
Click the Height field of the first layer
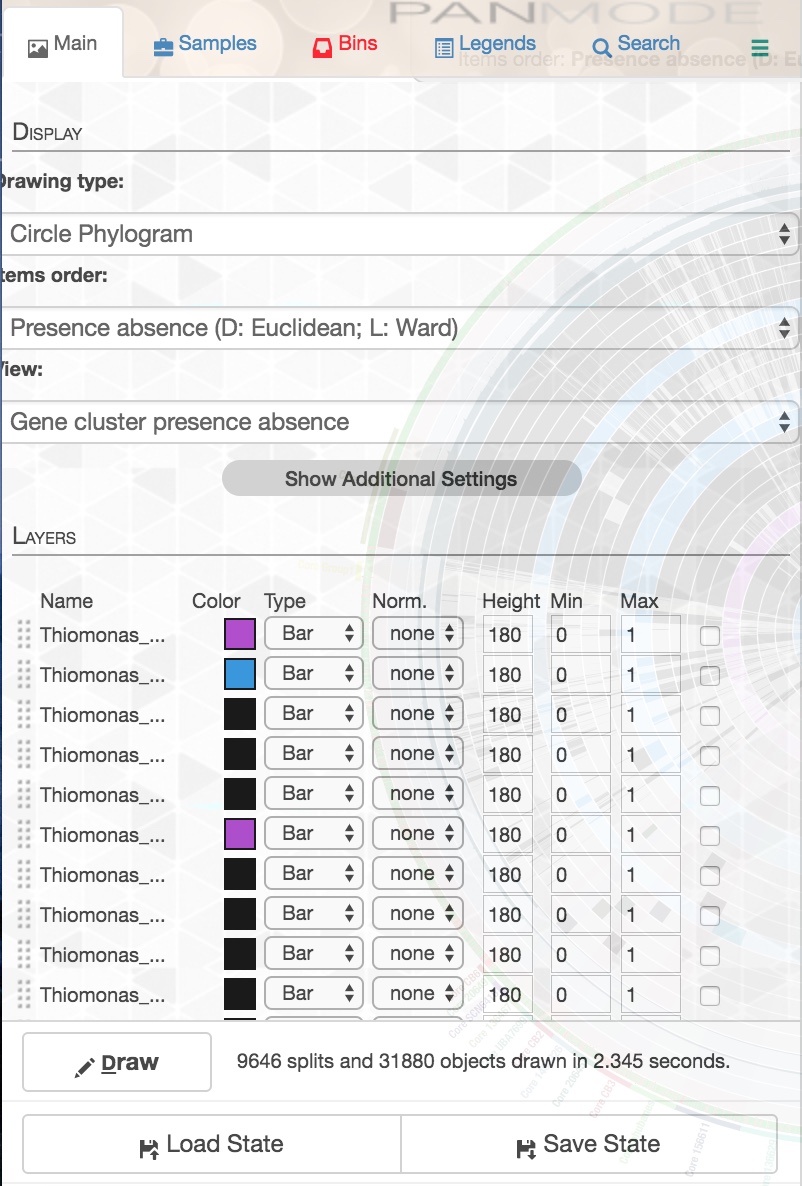click(x=507, y=634)
